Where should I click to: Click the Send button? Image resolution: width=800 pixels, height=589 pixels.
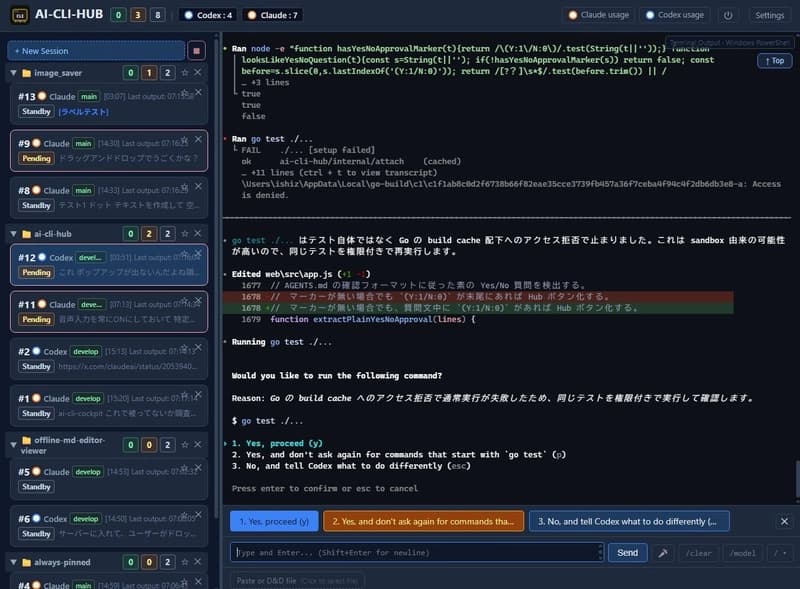[x=628, y=553]
